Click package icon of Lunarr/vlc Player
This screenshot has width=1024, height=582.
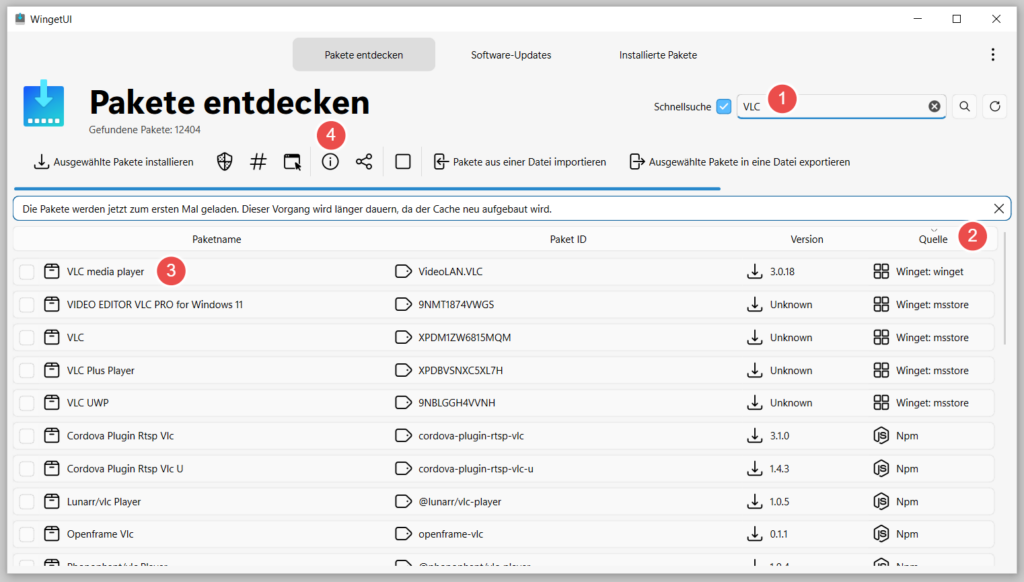pos(52,501)
